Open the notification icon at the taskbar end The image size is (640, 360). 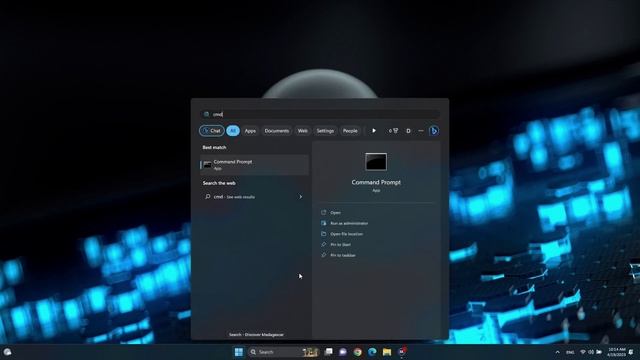632,352
